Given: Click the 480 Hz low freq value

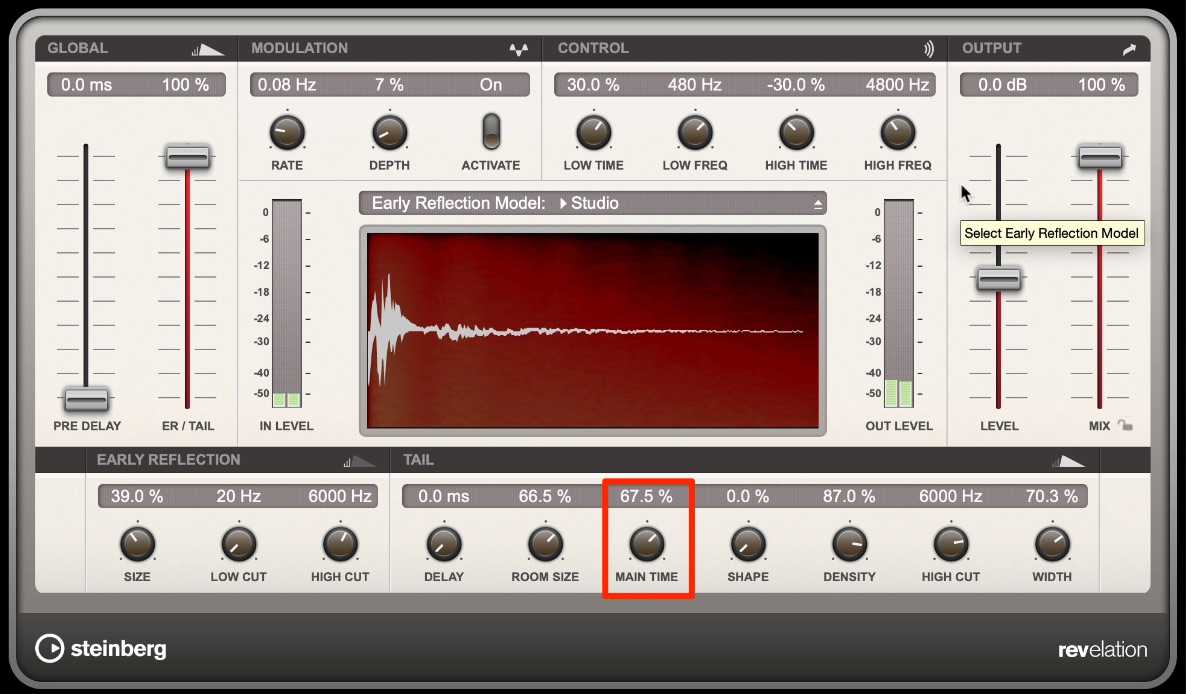Looking at the screenshot, I should (694, 85).
